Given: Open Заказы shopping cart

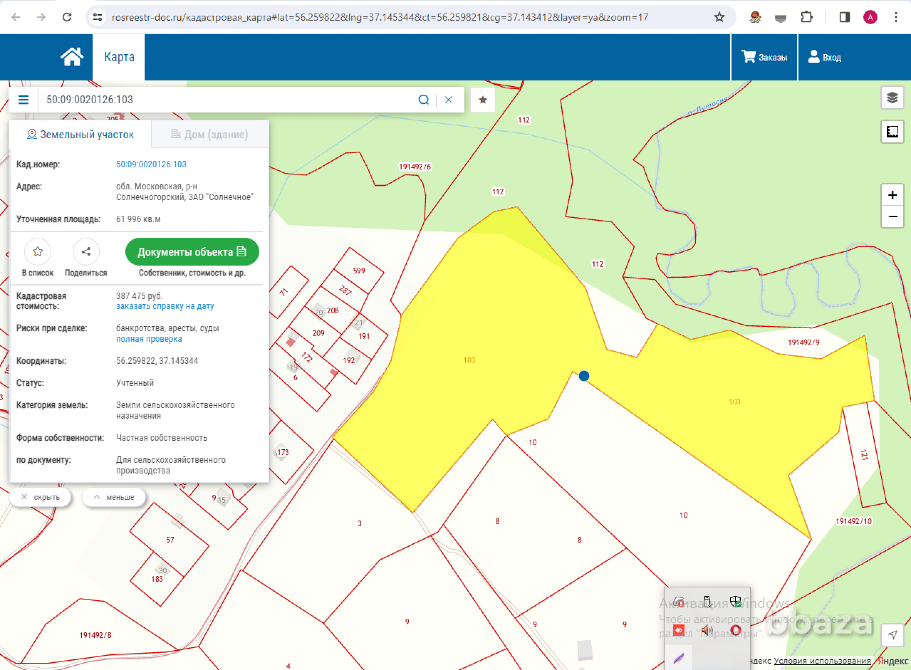Looking at the screenshot, I should click(x=764, y=57).
